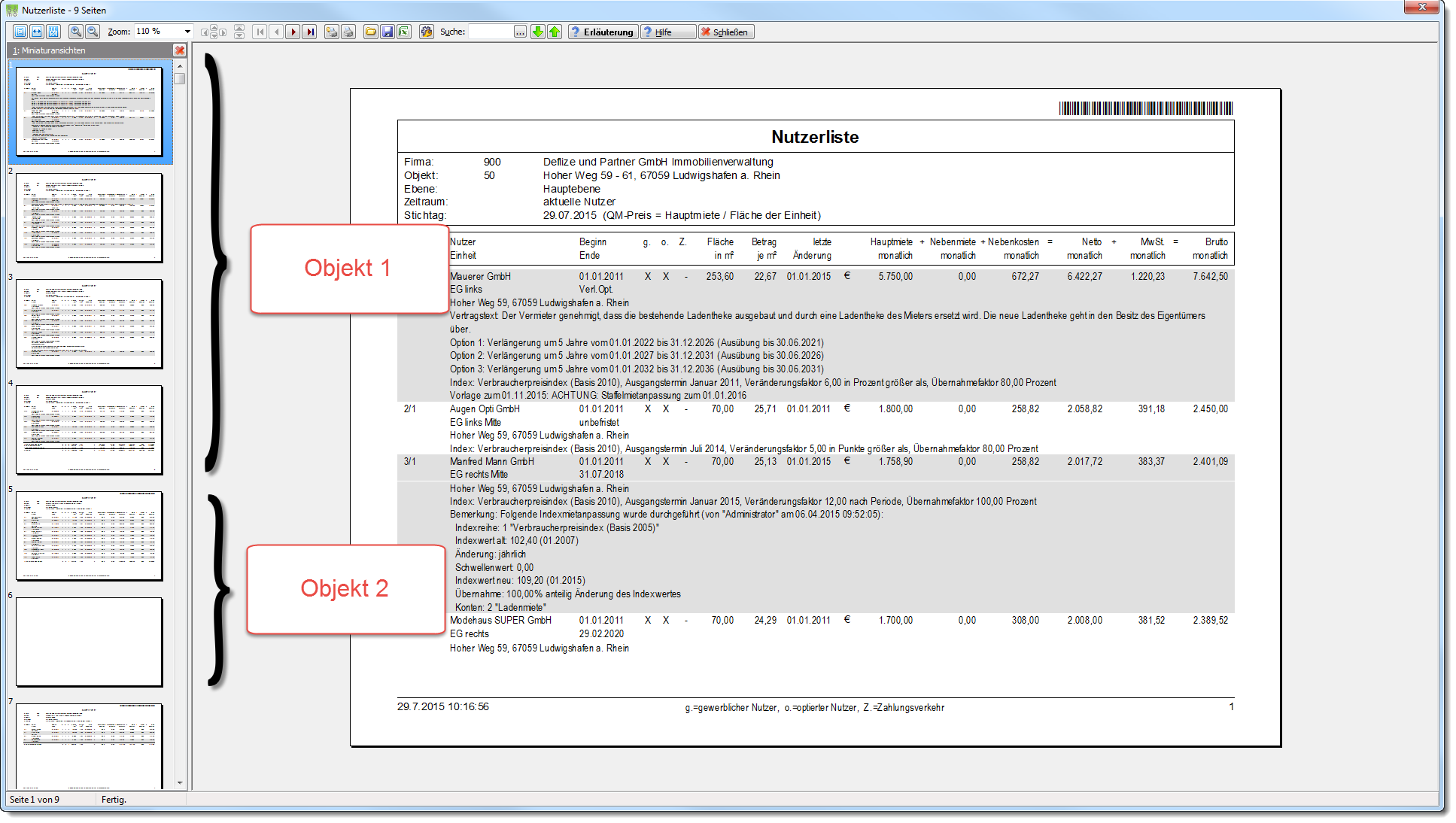The image size is (1456, 823).
Task: Click the 'aktuelle Nutzer' Zeitraum value
Action: point(579,202)
